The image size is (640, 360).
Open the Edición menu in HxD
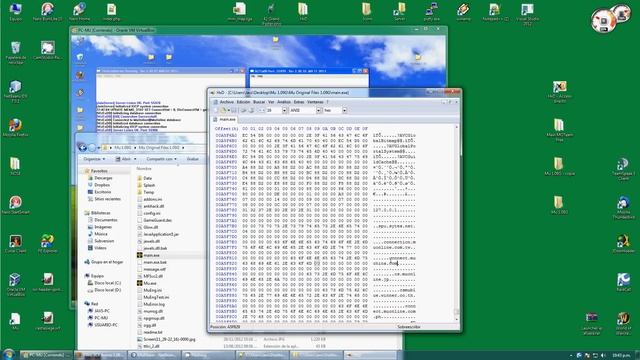243,102
